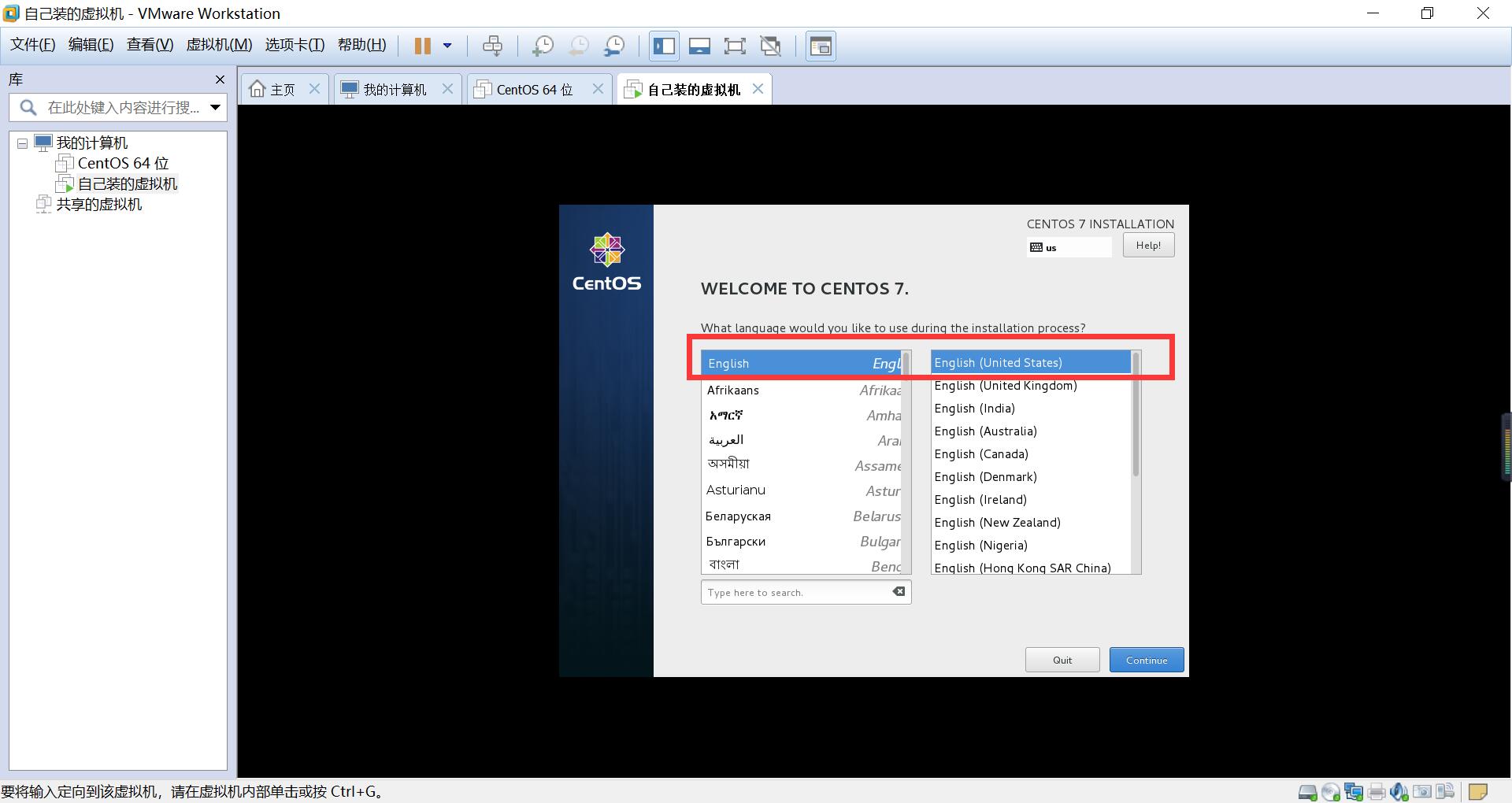The height and width of the screenshot is (803, 1512).
Task: Click the CD/DVD drive status icon
Action: click(1331, 792)
